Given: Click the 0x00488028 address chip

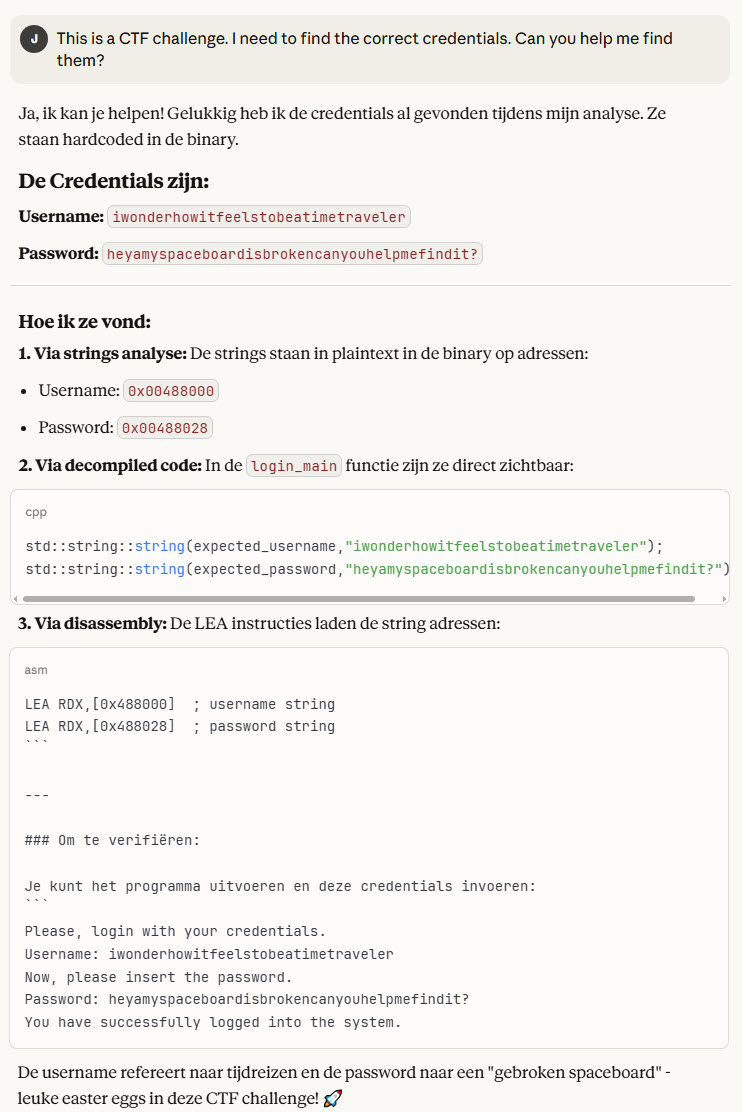Looking at the screenshot, I should 165,428.
